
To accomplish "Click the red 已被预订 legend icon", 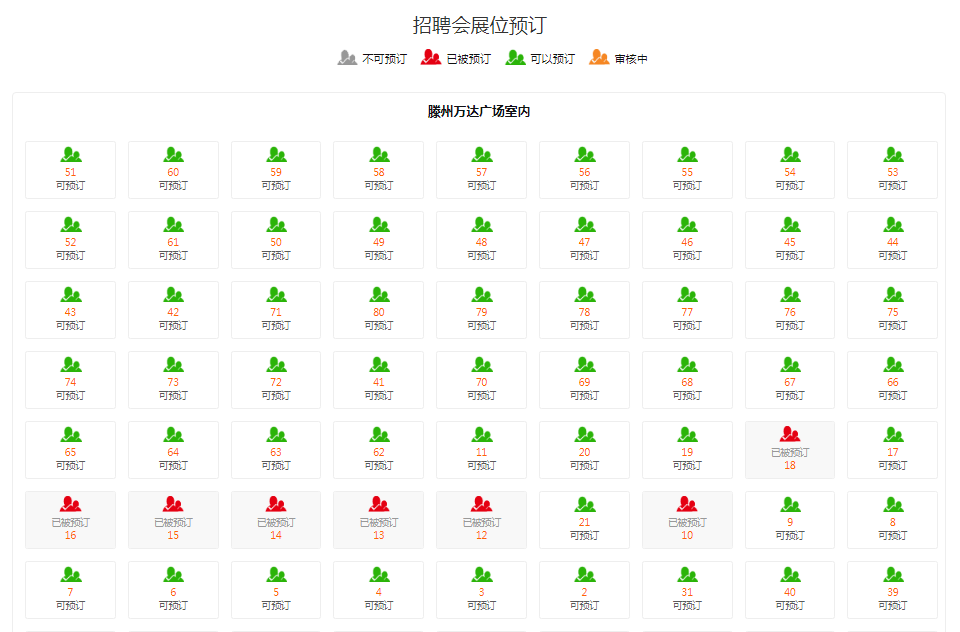I will 431,58.
